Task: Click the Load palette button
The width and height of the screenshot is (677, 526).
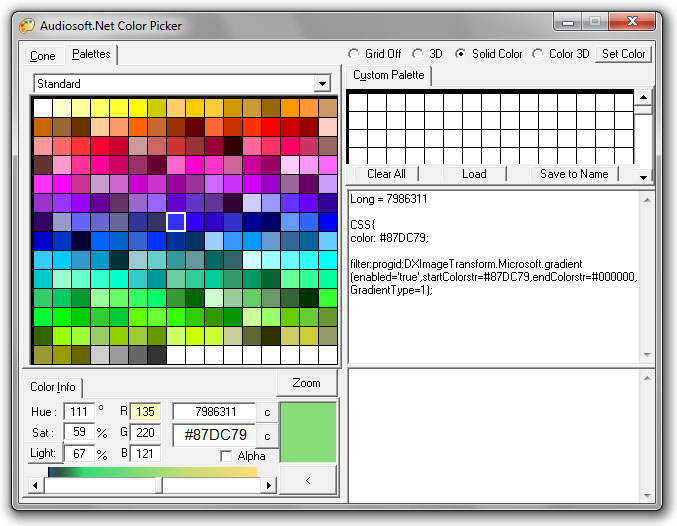Action: (474, 174)
